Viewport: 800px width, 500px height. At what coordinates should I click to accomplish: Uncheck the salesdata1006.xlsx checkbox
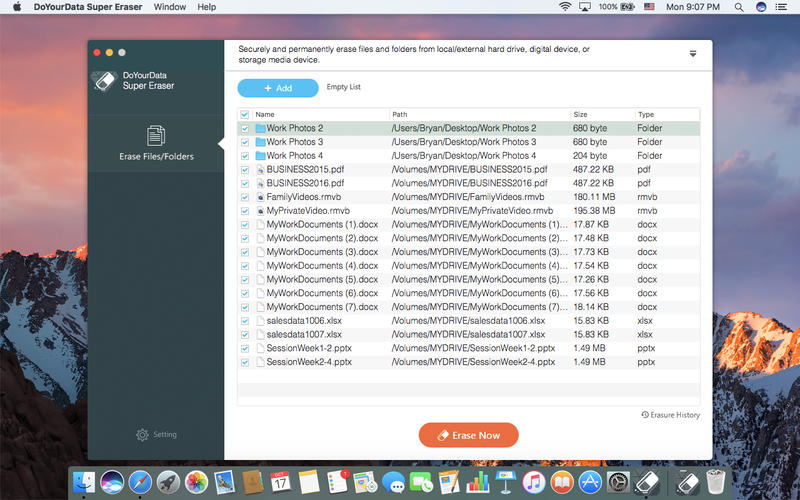coord(245,321)
